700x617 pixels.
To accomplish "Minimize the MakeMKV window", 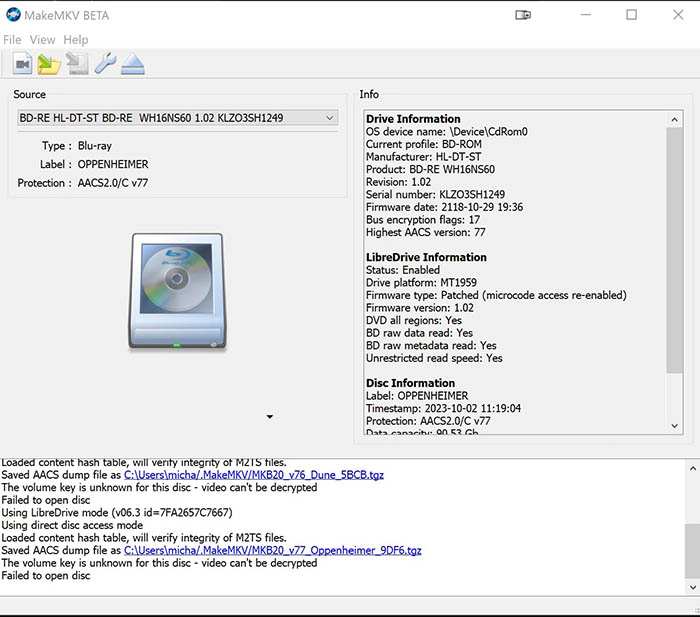I will point(586,15).
